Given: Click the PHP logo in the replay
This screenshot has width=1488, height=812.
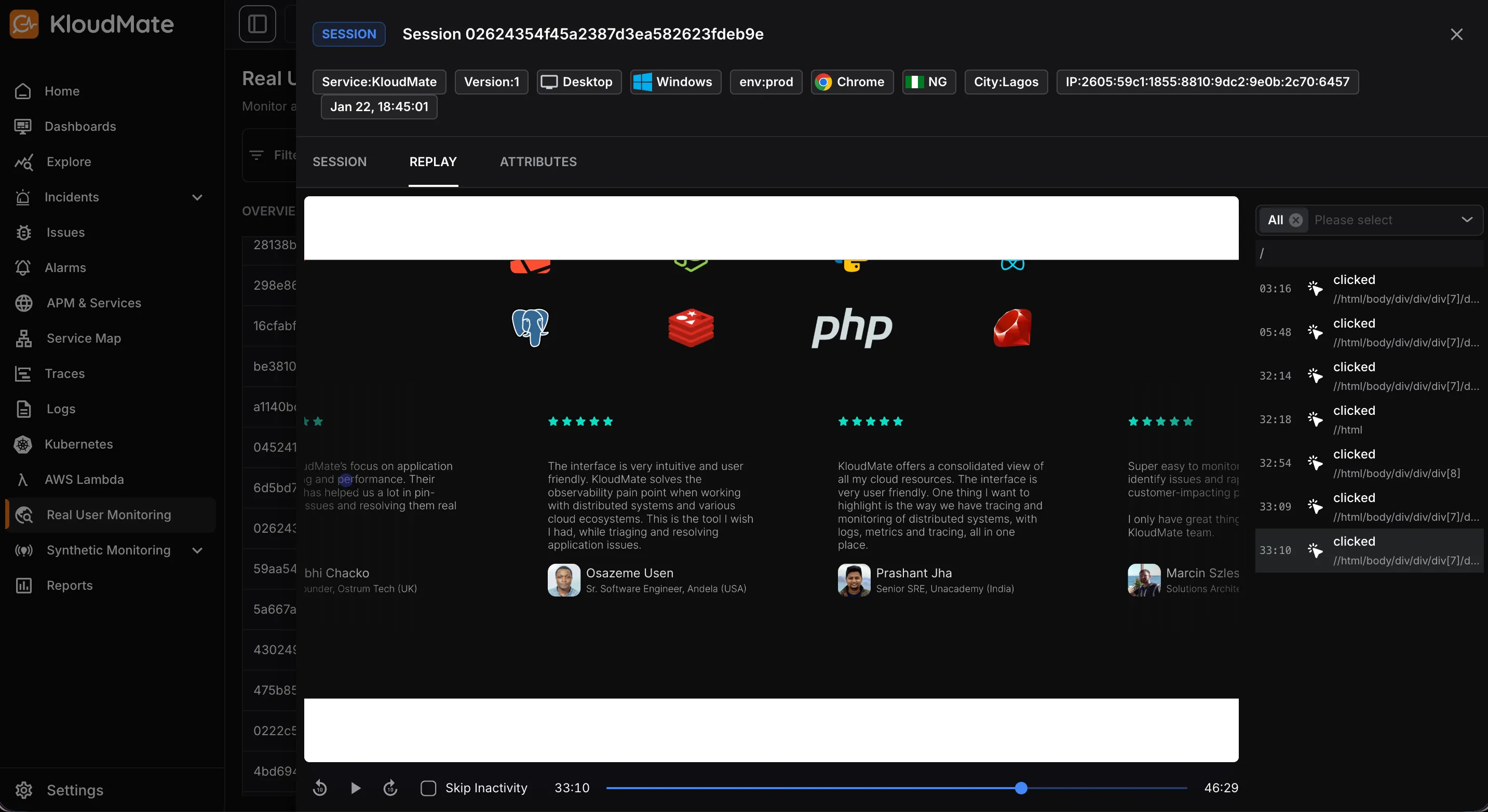Looking at the screenshot, I should point(852,328).
